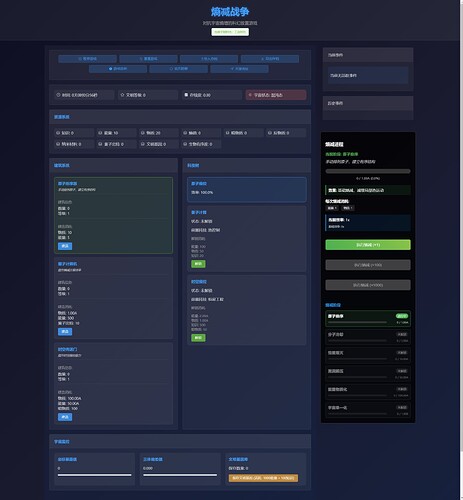
Task: Click the gray execute ×1000 button
Action: 368,285
